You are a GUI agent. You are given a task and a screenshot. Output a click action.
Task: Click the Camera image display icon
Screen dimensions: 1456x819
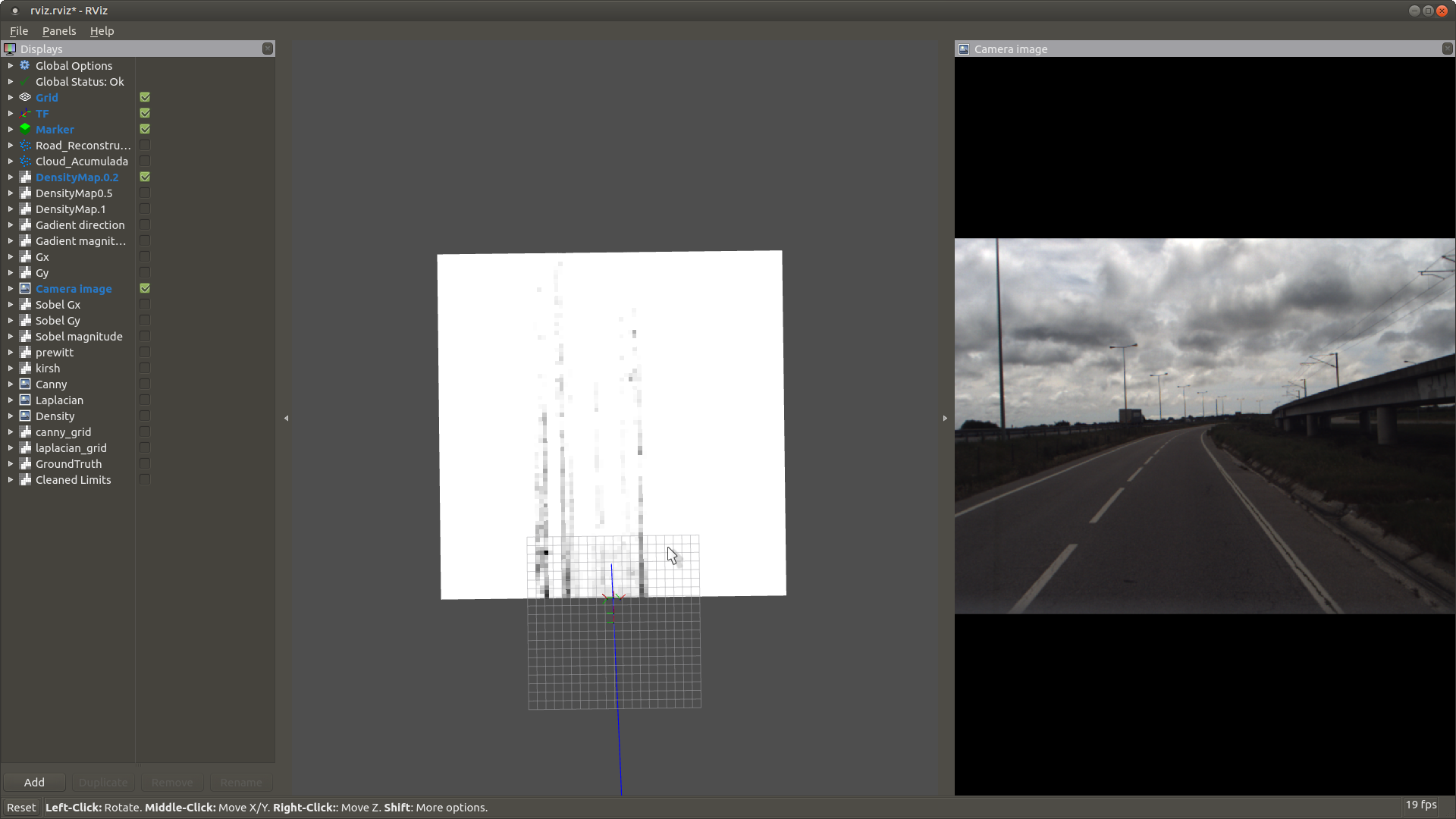25,288
